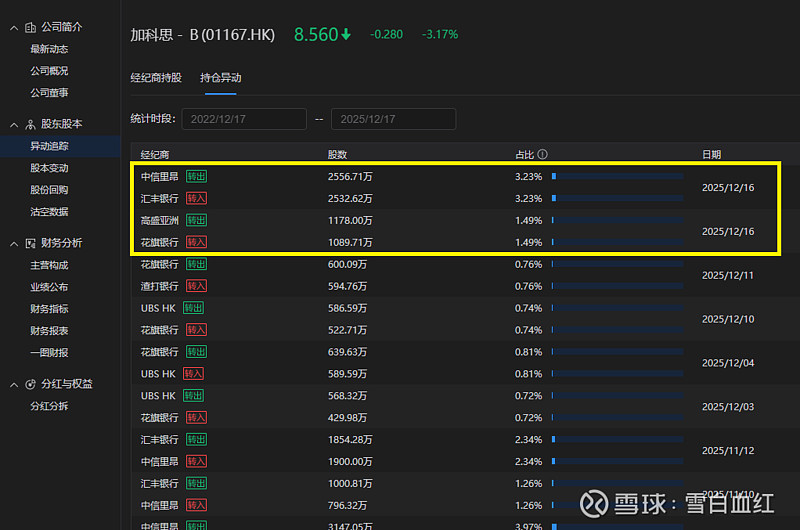This screenshot has width=800, height=530.
Task: Click the 股数 column header
Action: point(338,155)
